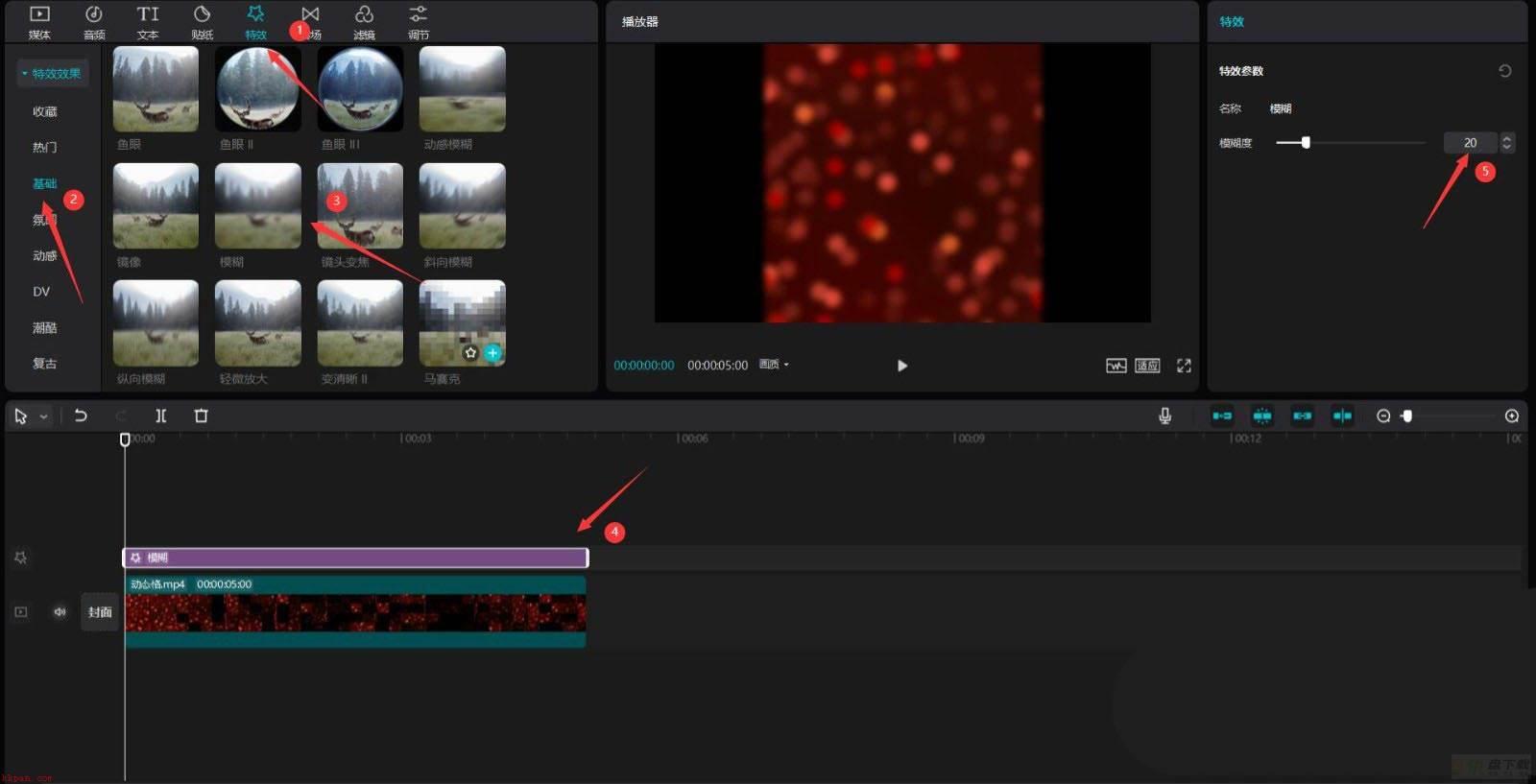Image resolution: width=1536 pixels, height=784 pixels.
Task: Select the DV effect category
Action: [41, 292]
